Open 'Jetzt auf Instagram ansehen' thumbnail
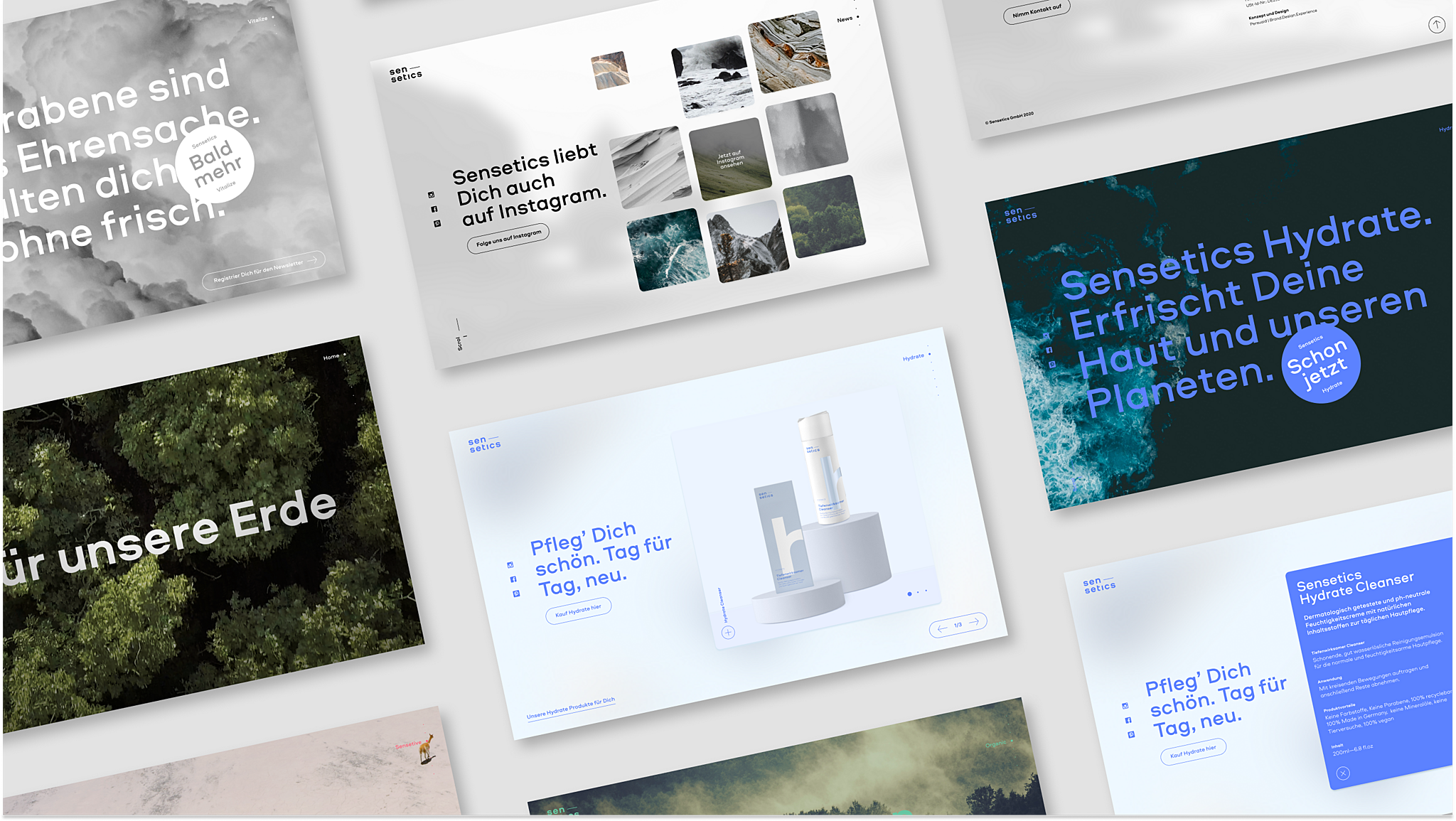The image size is (1456, 821). point(731,159)
